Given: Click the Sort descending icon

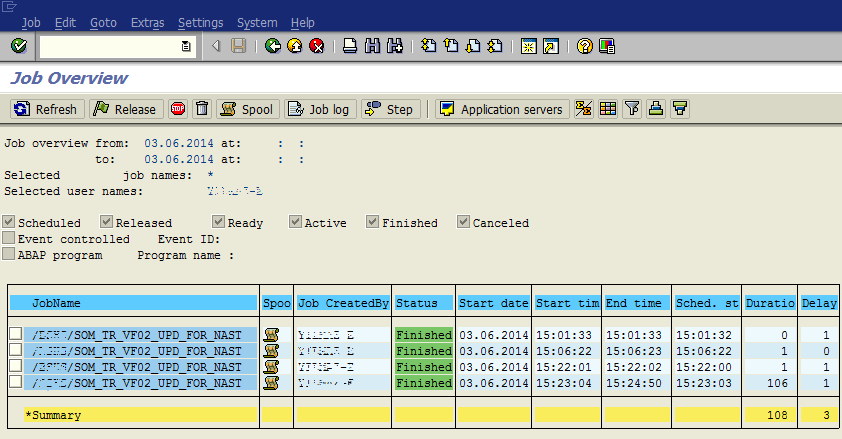Looking at the screenshot, I should click(x=680, y=109).
